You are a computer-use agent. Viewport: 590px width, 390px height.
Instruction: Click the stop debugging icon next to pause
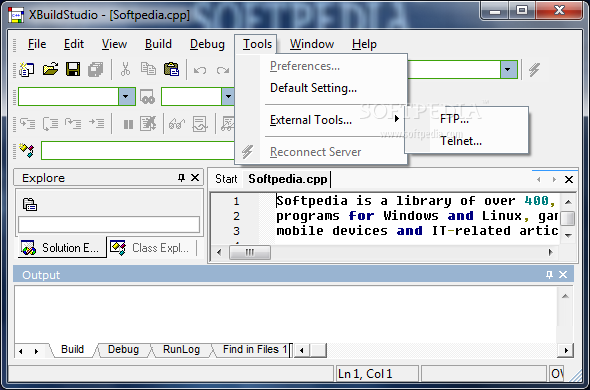(x=148, y=123)
